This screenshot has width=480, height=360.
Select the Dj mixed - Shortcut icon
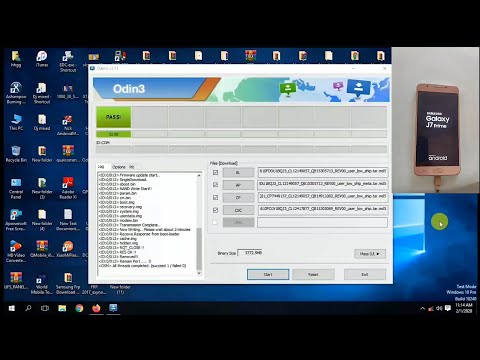coord(42,93)
